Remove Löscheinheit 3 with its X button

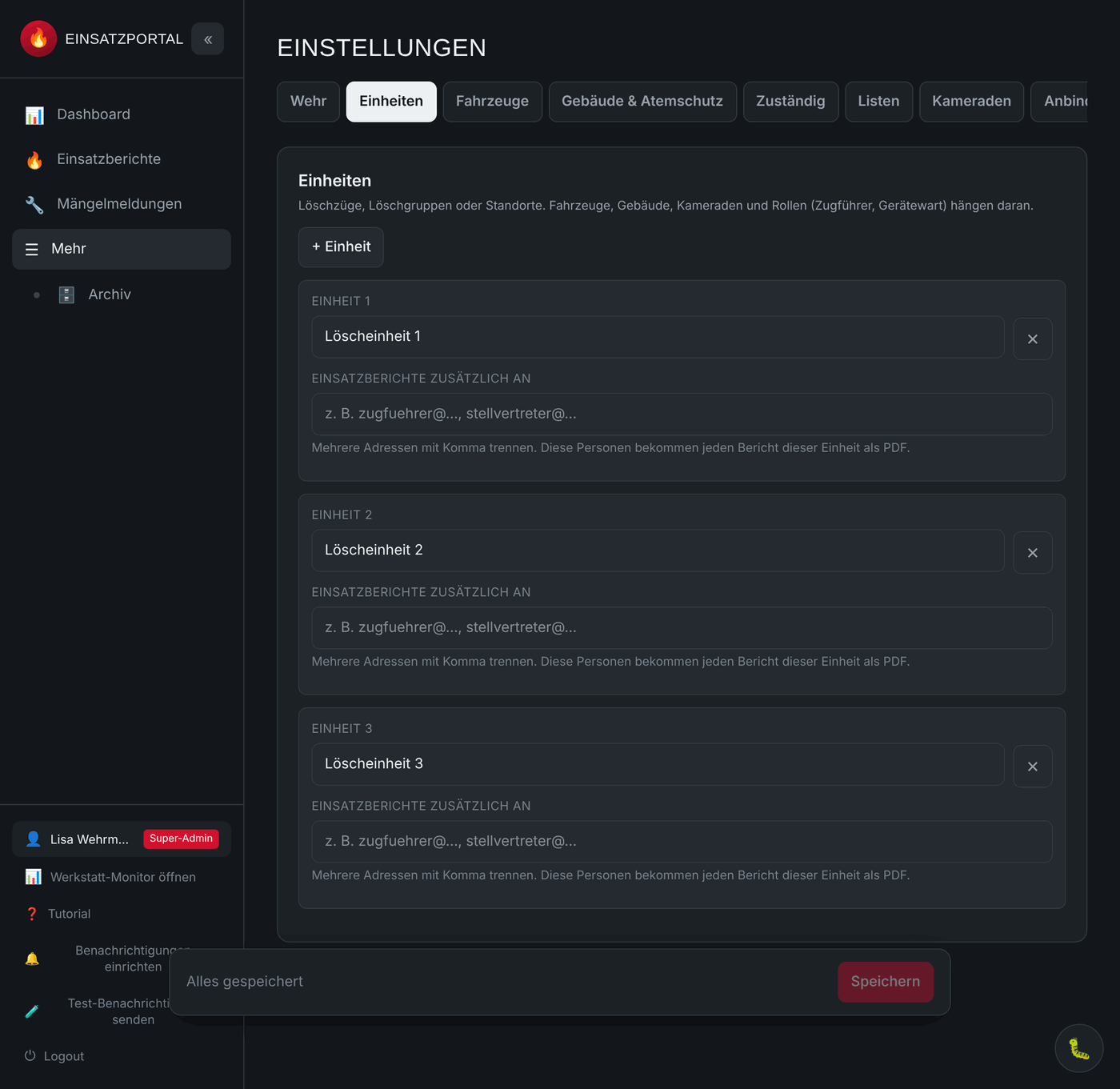click(1033, 767)
